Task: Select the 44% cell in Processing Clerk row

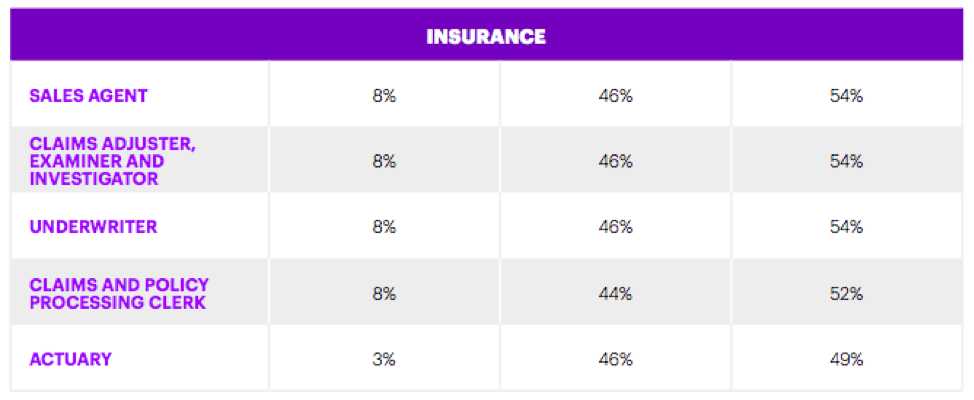Action: [615, 292]
